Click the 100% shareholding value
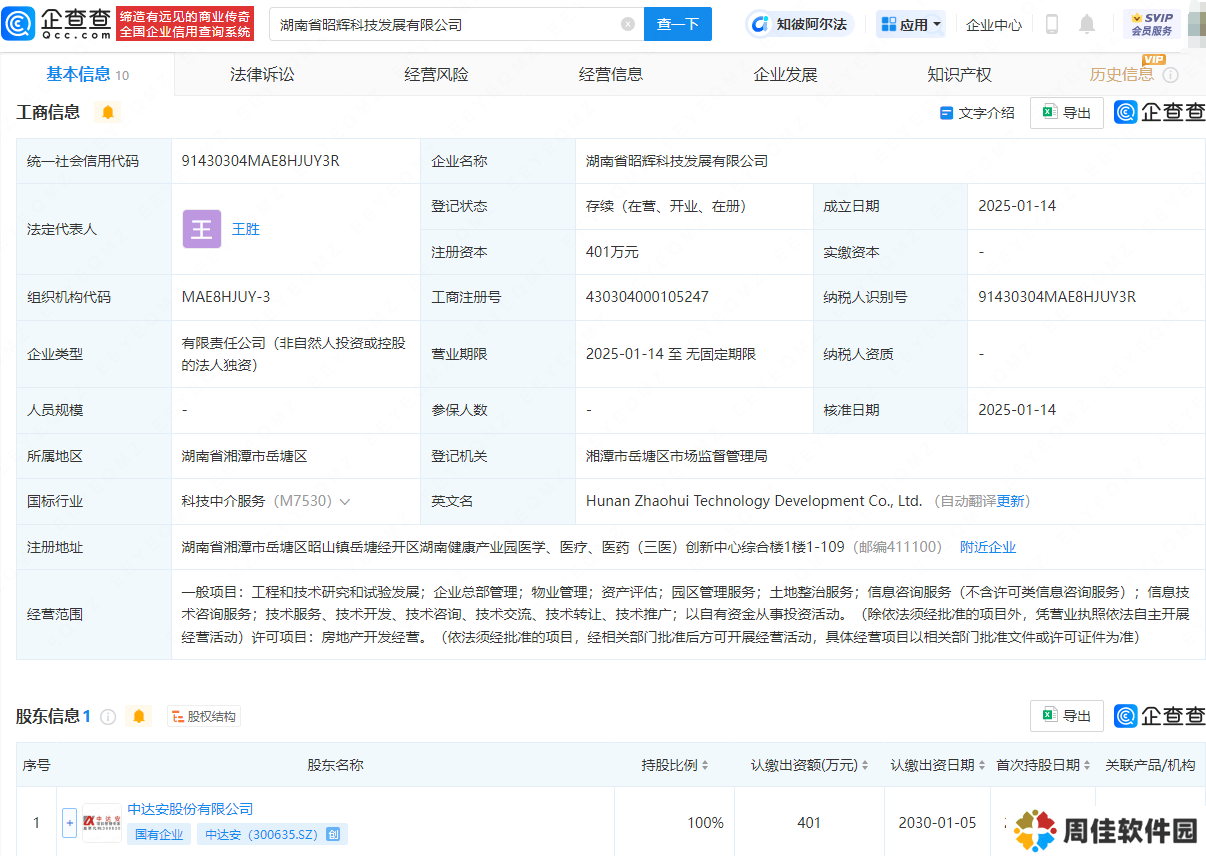This screenshot has width=1206, height=856. coord(705,823)
